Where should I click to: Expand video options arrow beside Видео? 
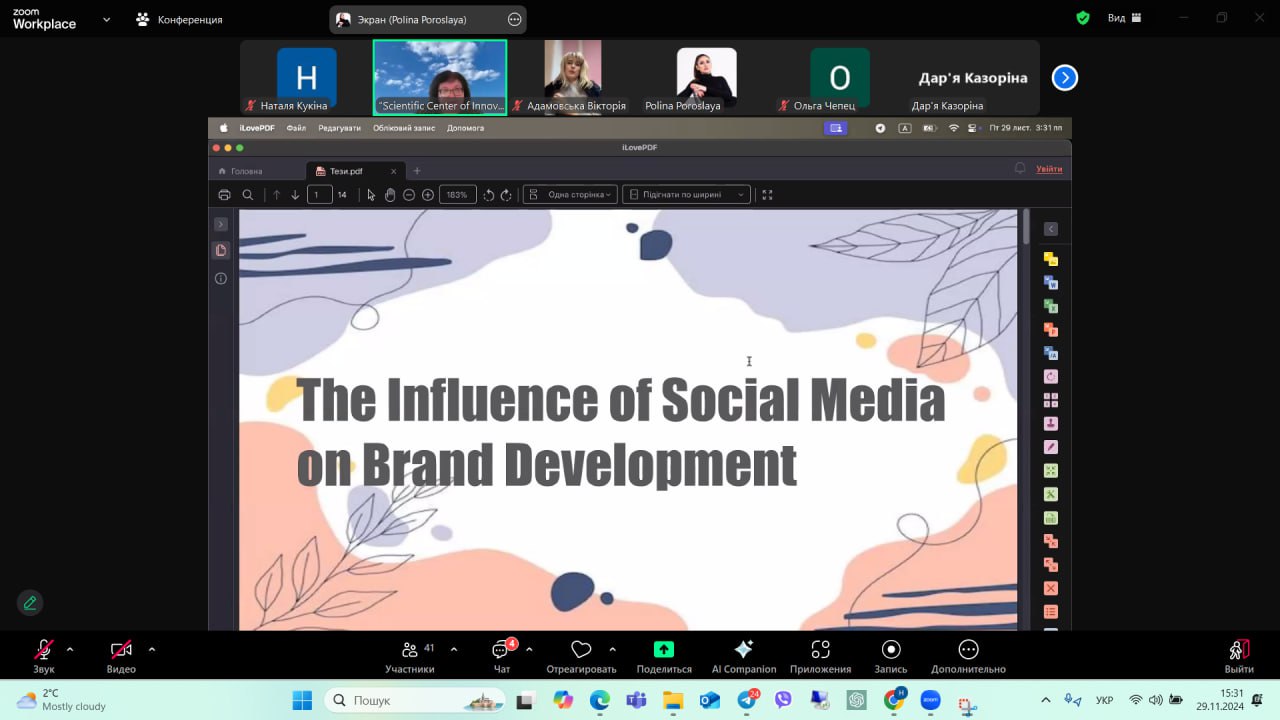pos(152,649)
